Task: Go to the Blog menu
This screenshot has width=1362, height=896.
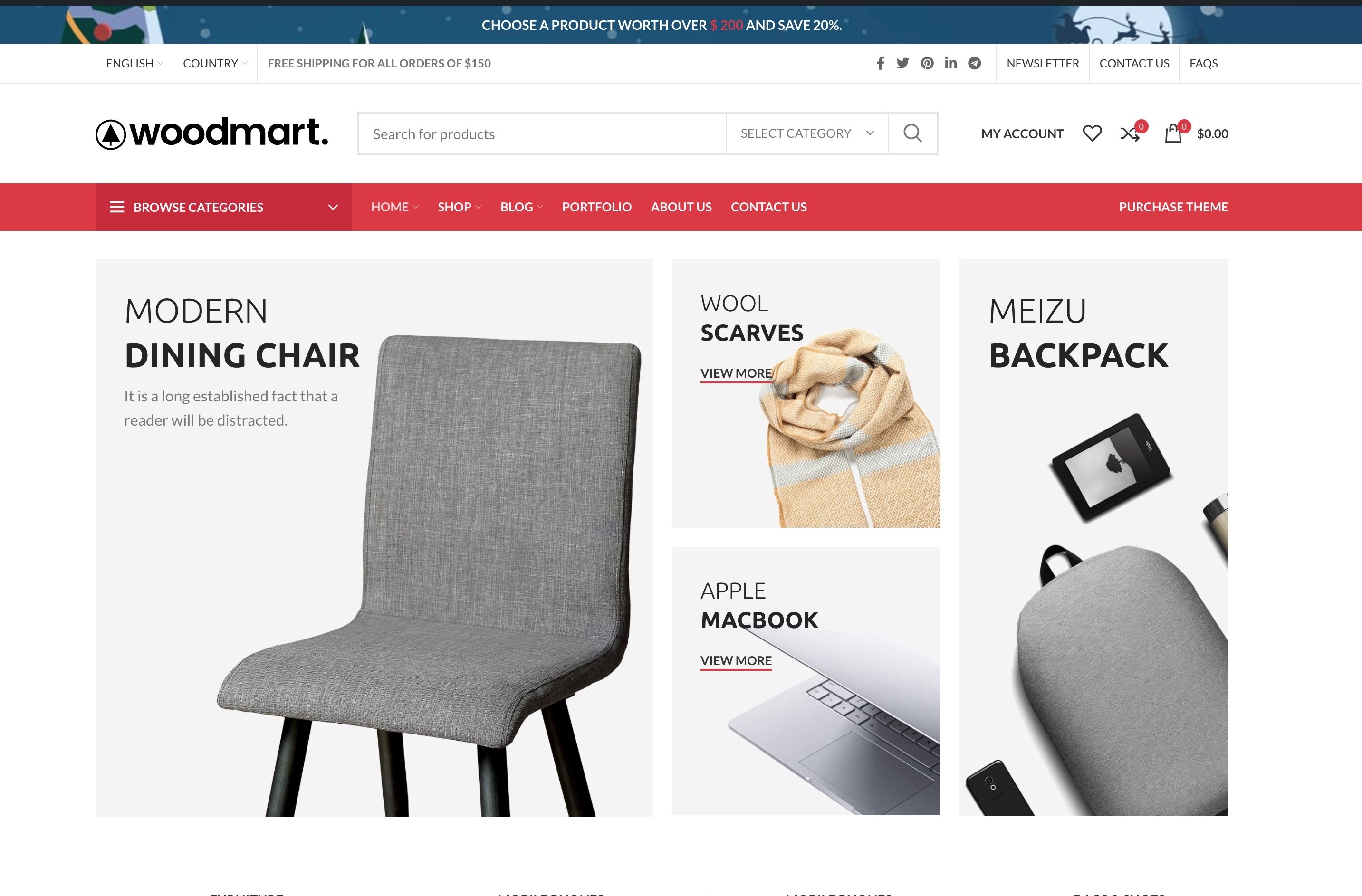Action: 521,207
